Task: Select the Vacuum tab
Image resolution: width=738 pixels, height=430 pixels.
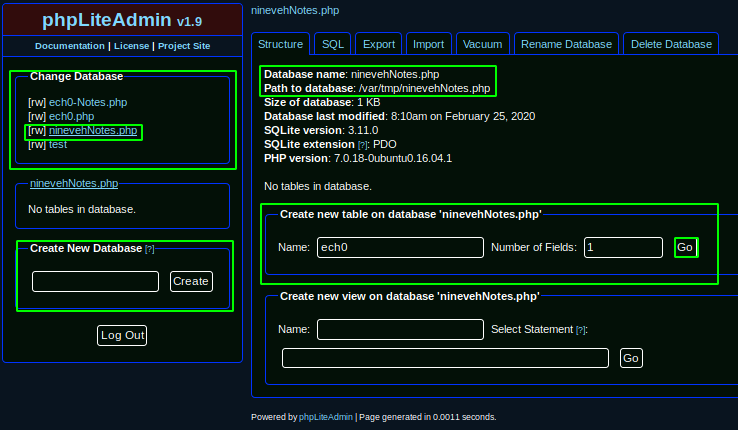Action: pos(482,44)
